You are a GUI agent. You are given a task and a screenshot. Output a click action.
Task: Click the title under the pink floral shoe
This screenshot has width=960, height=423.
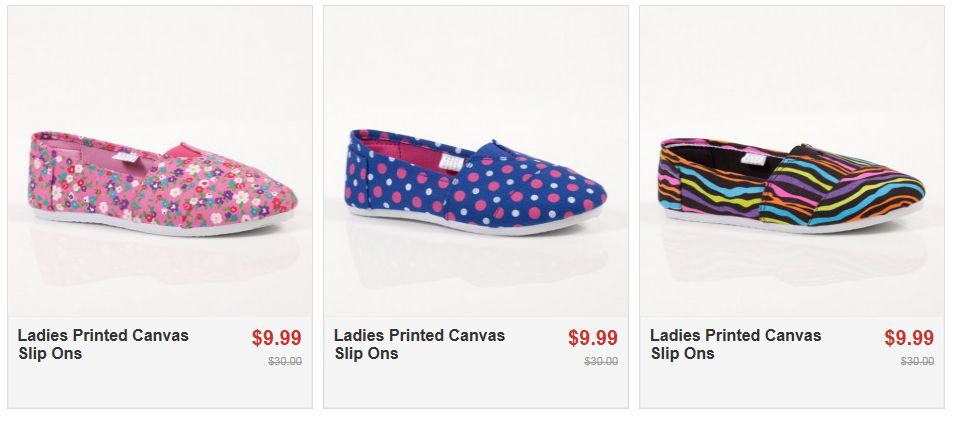tap(103, 344)
